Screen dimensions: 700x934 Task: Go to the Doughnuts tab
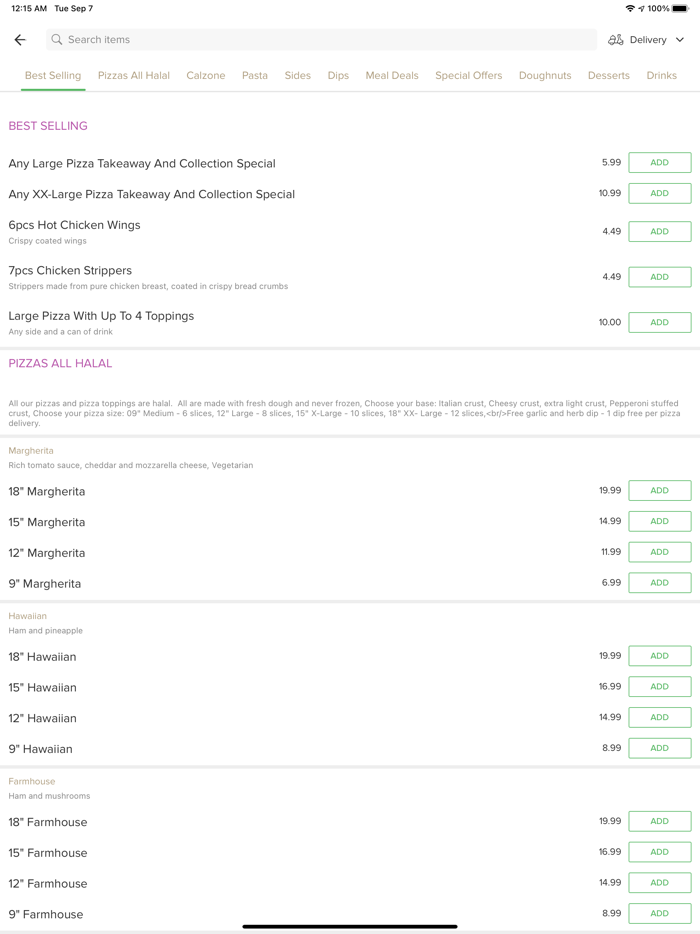tap(545, 75)
